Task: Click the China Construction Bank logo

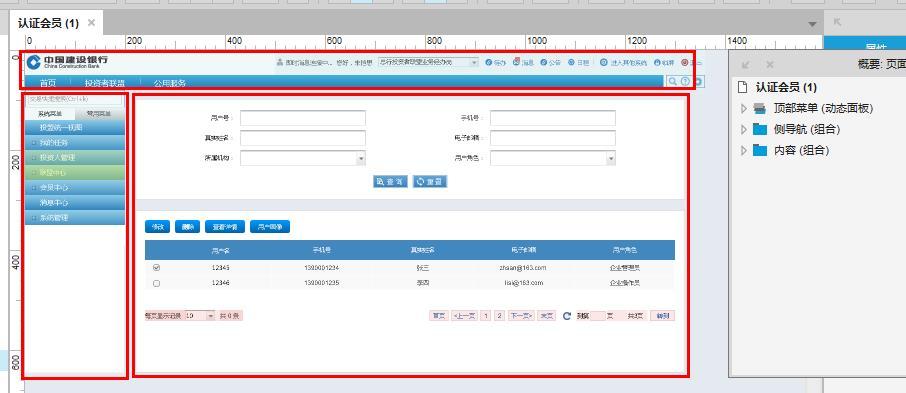Action: pos(68,62)
